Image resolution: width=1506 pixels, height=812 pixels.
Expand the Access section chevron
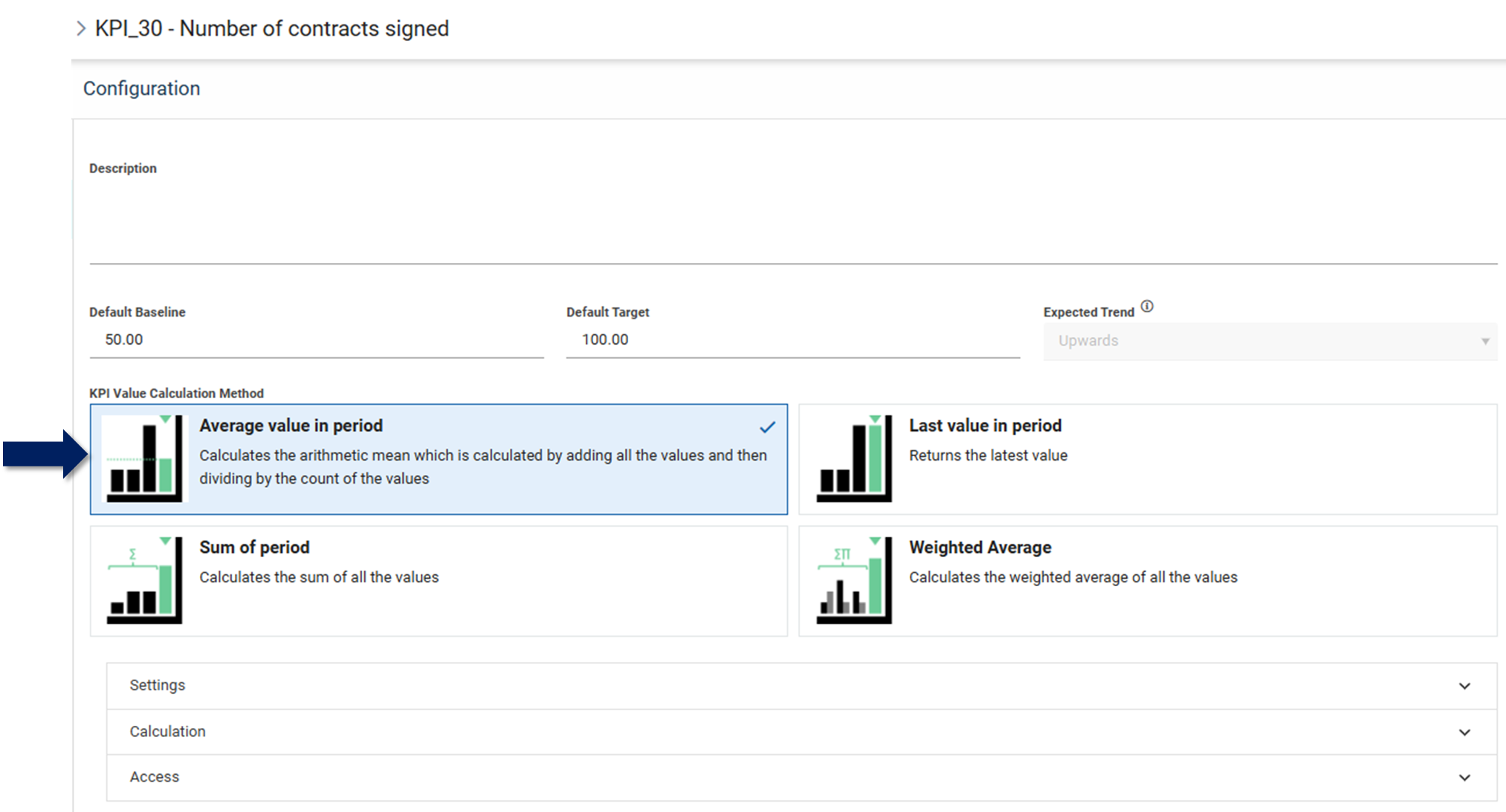point(1464,778)
